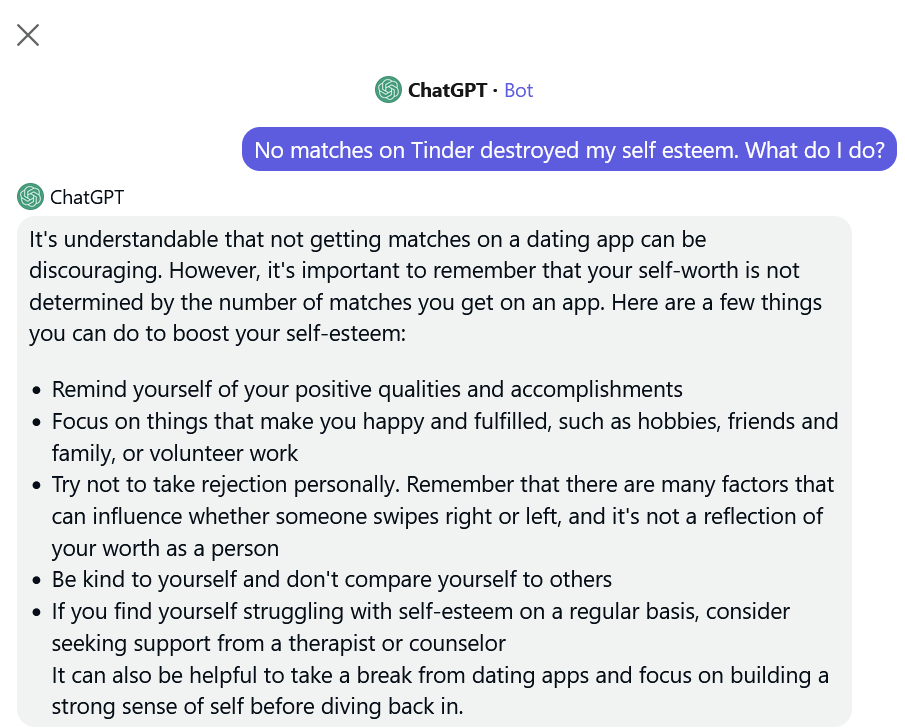Click the ChatGPT avatar beside the reply
Viewport: 905px width, 728px height.
pyautogui.click(x=30, y=197)
